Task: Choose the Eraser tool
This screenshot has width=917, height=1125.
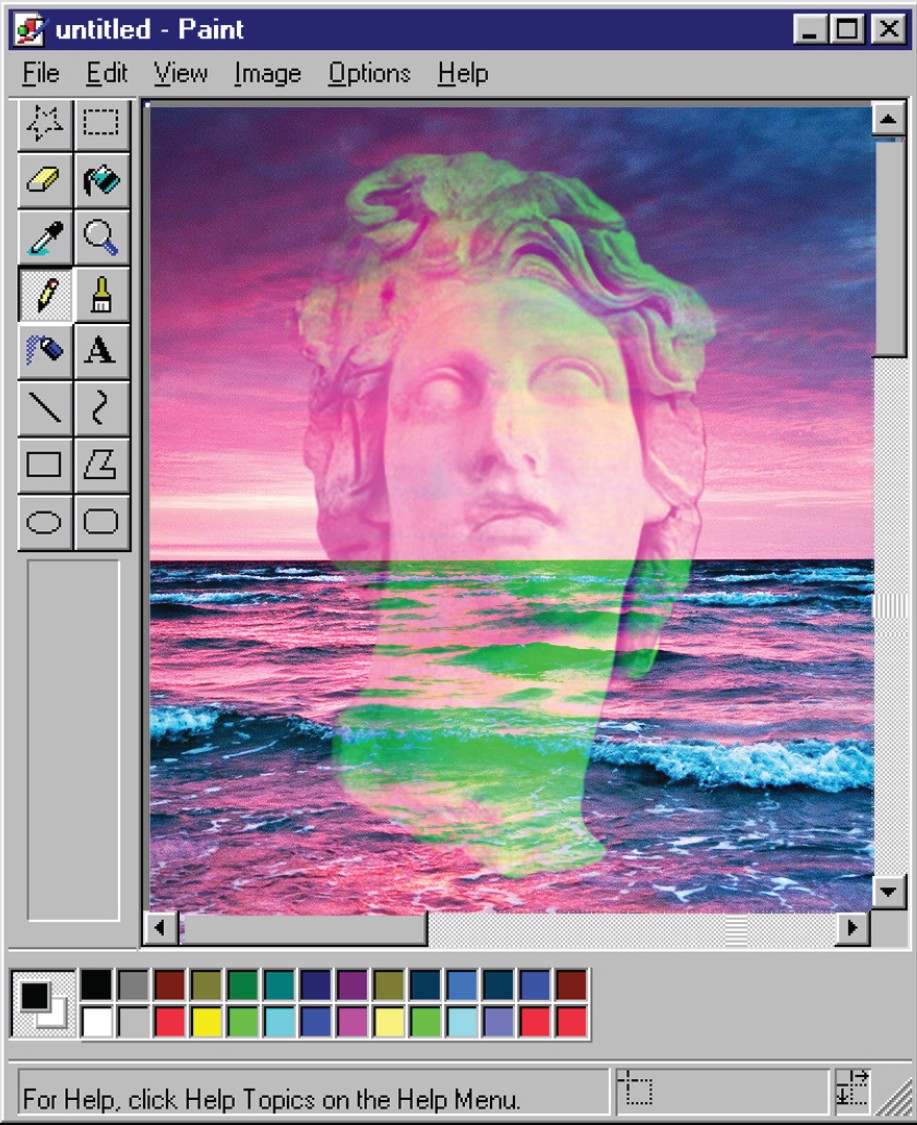Action: point(46,180)
